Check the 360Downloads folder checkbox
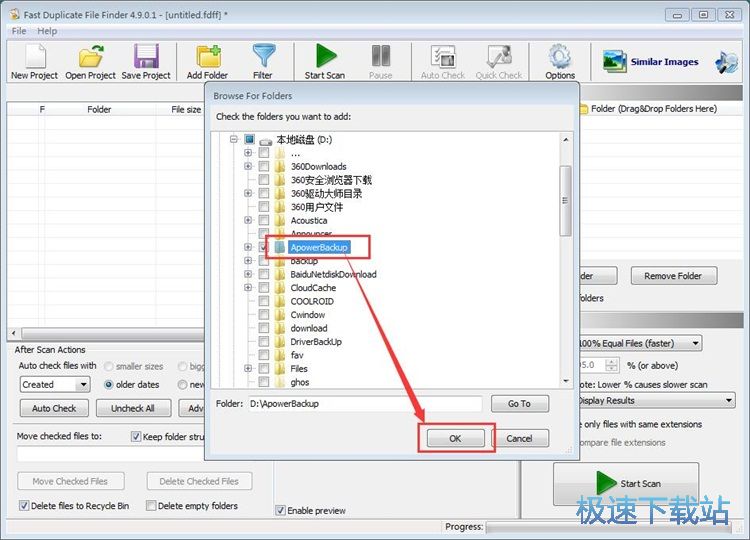 coord(264,166)
